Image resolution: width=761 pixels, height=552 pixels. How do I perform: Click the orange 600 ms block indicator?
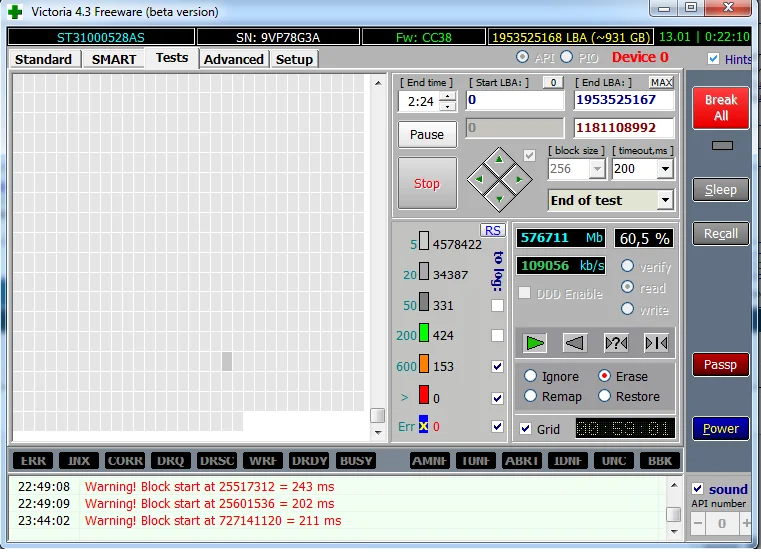(x=424, y=366)
